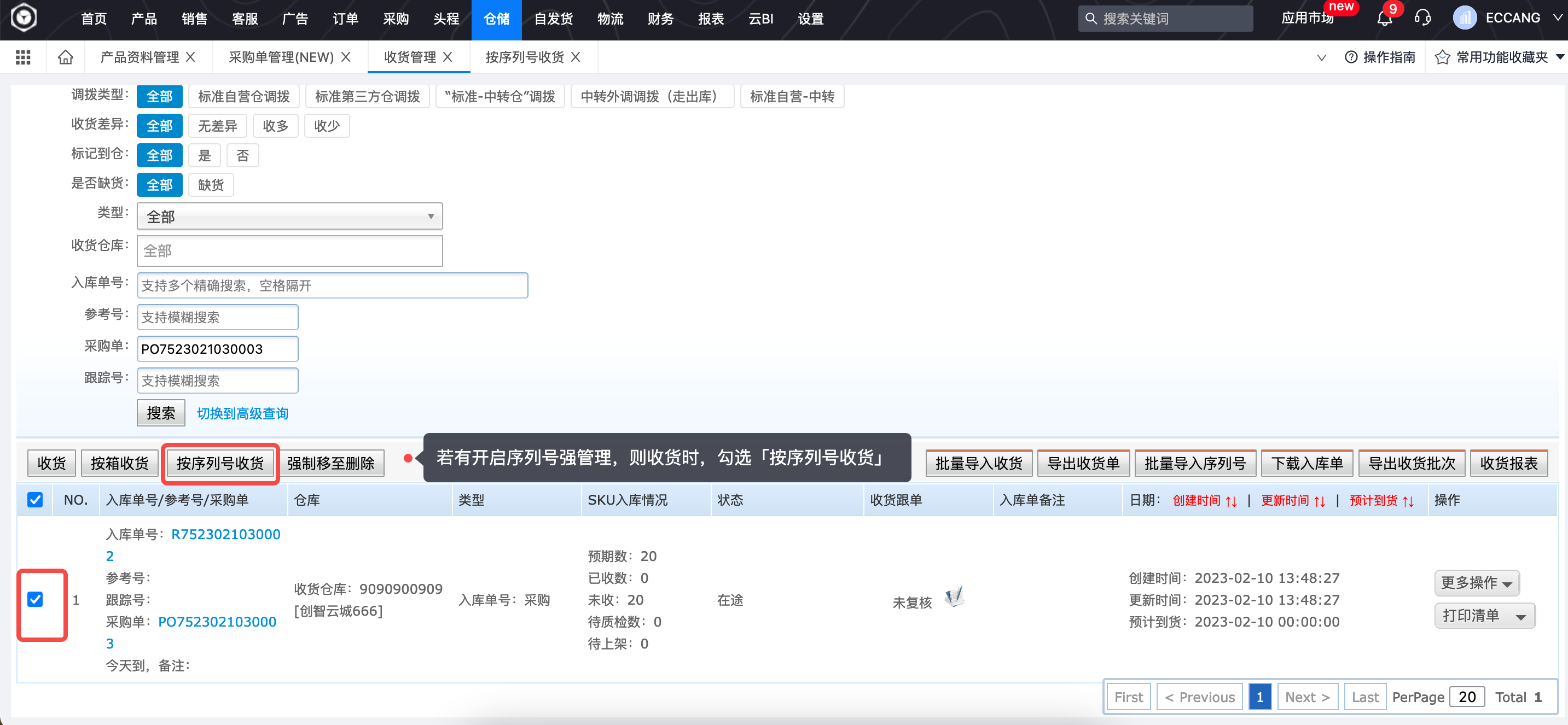
Task: Uncheck the checkbox for row 1
Action: 34,600
